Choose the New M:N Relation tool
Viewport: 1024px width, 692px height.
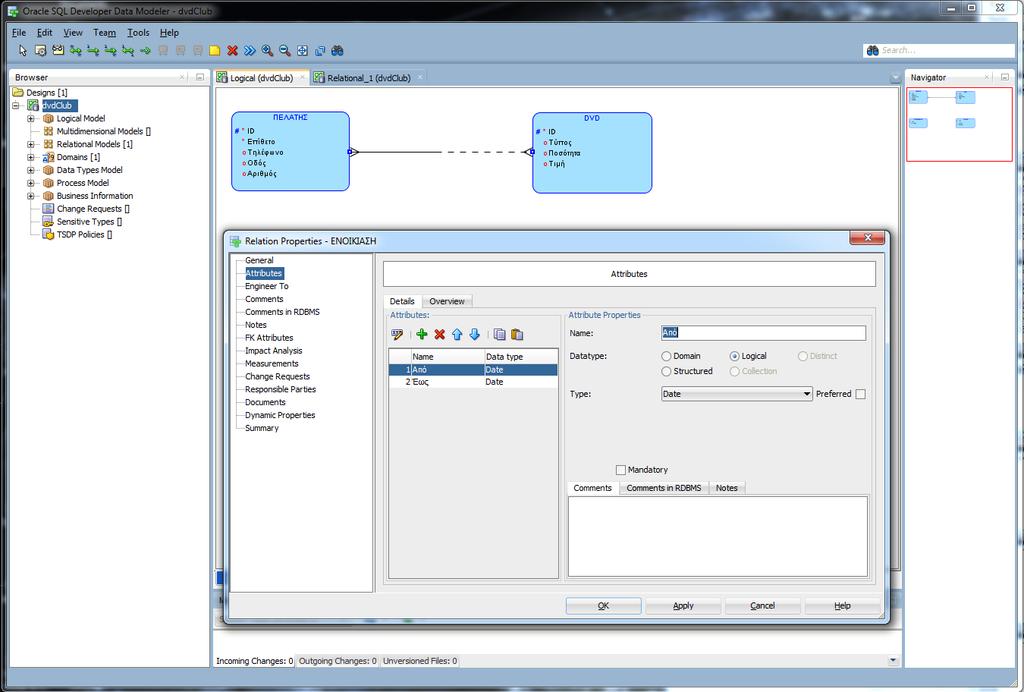point(76,50)
